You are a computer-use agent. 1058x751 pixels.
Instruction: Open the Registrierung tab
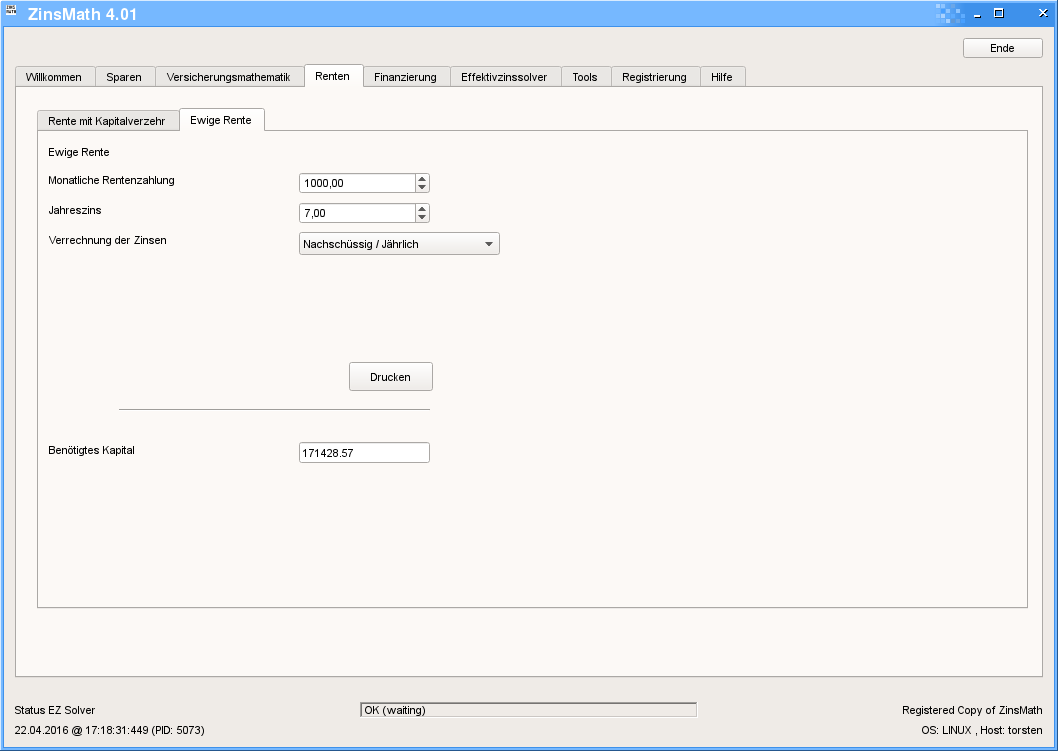pos(654,77)
